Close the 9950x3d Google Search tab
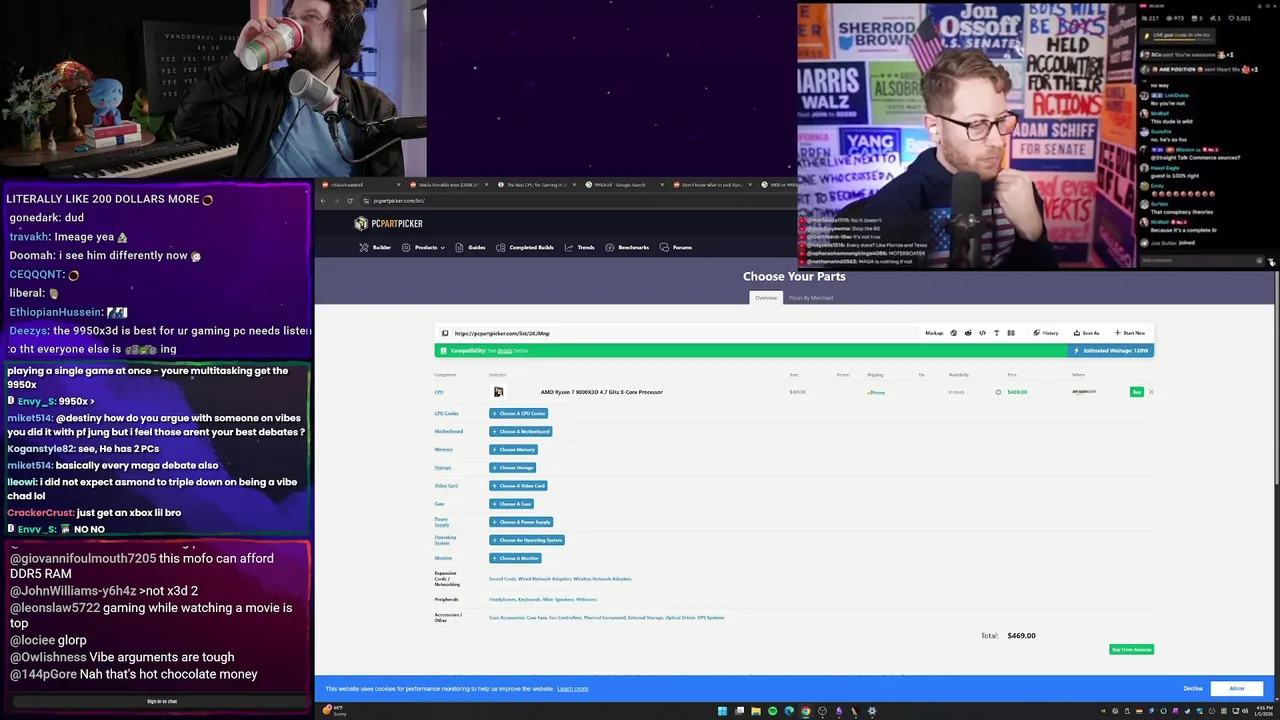This screenshot has height=720, width=1280. (x=661, y=184)
